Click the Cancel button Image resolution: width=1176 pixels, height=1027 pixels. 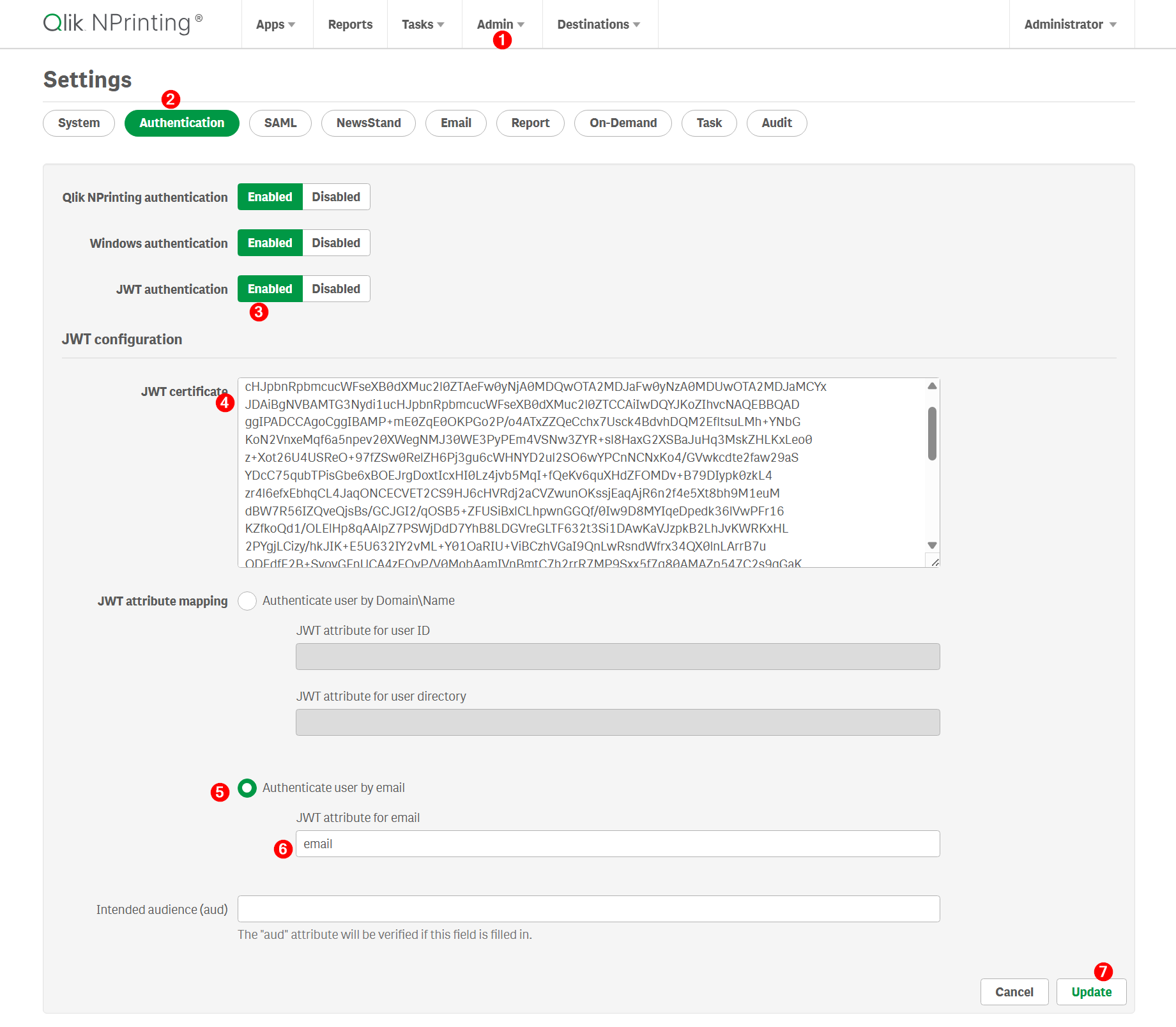(1014, 992)
